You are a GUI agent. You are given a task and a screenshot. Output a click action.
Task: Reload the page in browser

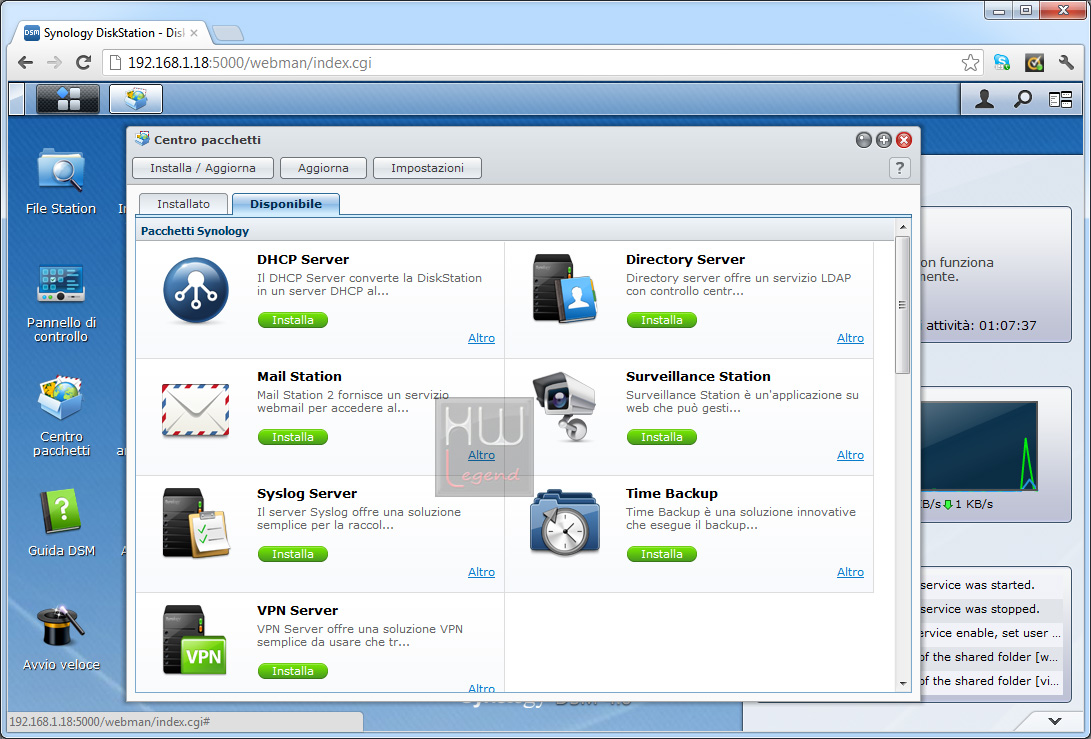click(x=83, y=63)
